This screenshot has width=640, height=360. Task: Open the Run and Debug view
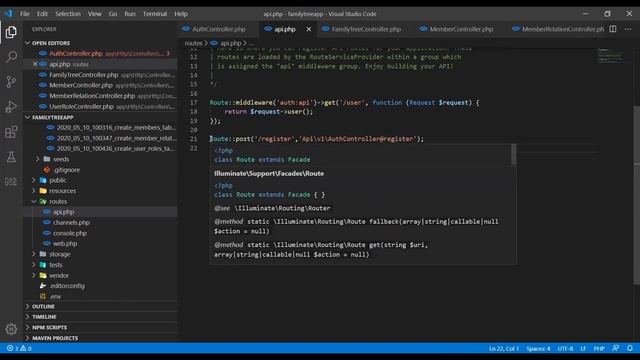[x=11, y=107]
